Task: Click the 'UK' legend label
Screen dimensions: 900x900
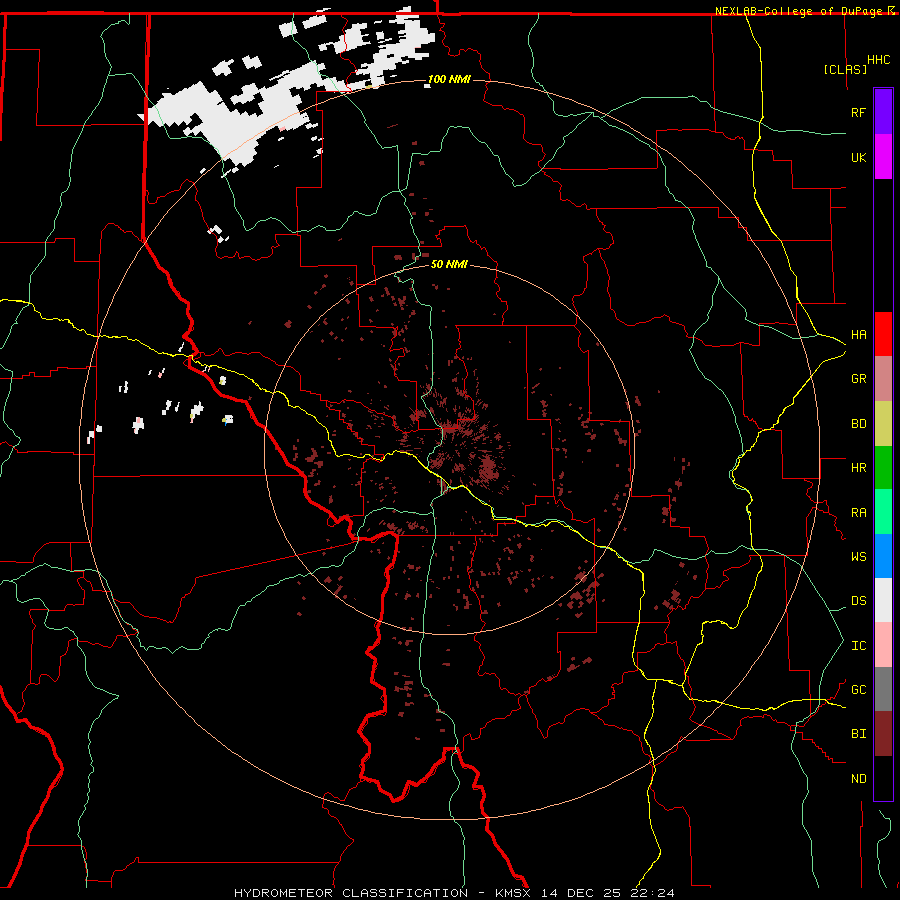Action: point(858,157)
